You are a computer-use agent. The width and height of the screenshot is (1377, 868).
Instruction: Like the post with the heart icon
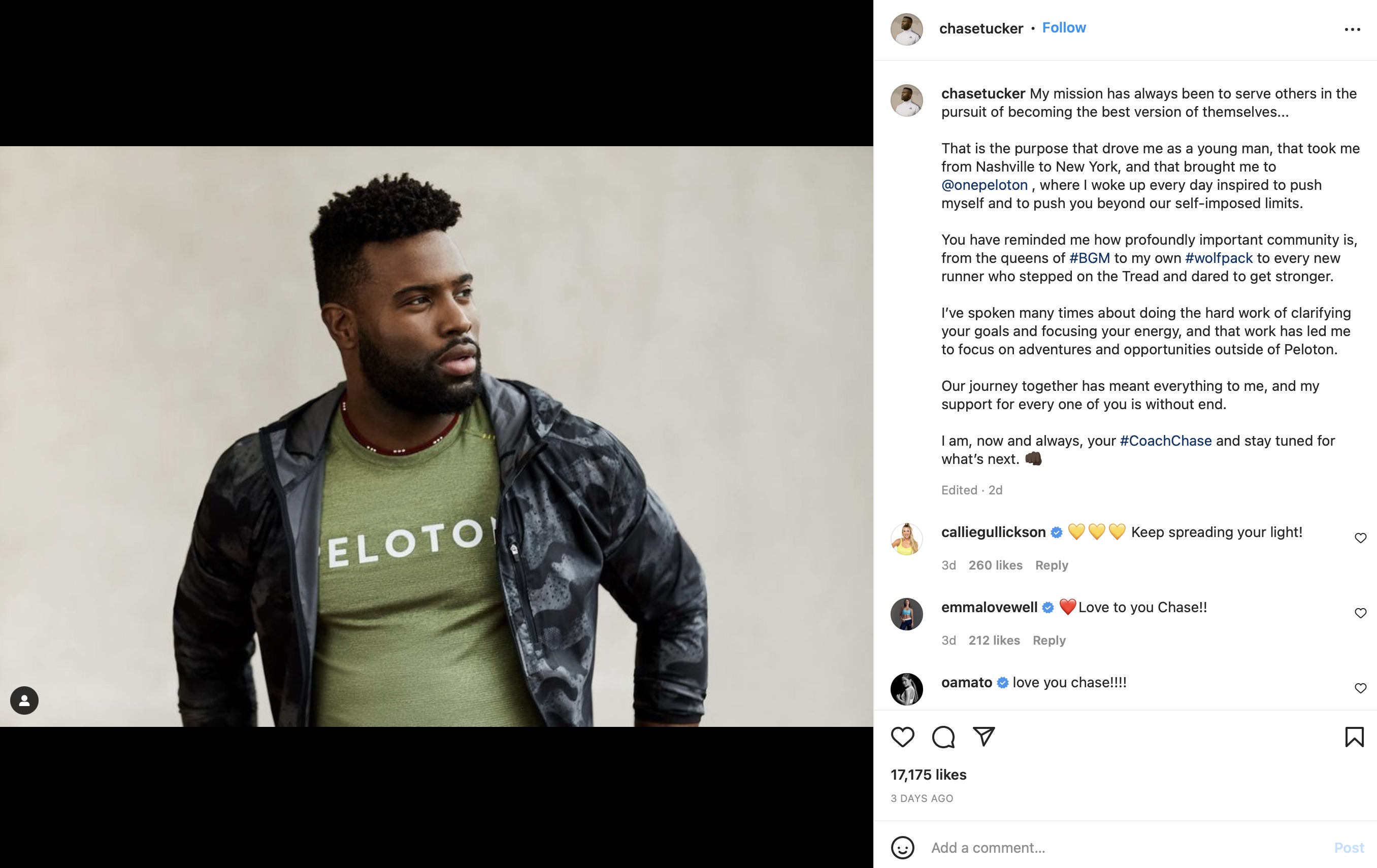point(902,737)
